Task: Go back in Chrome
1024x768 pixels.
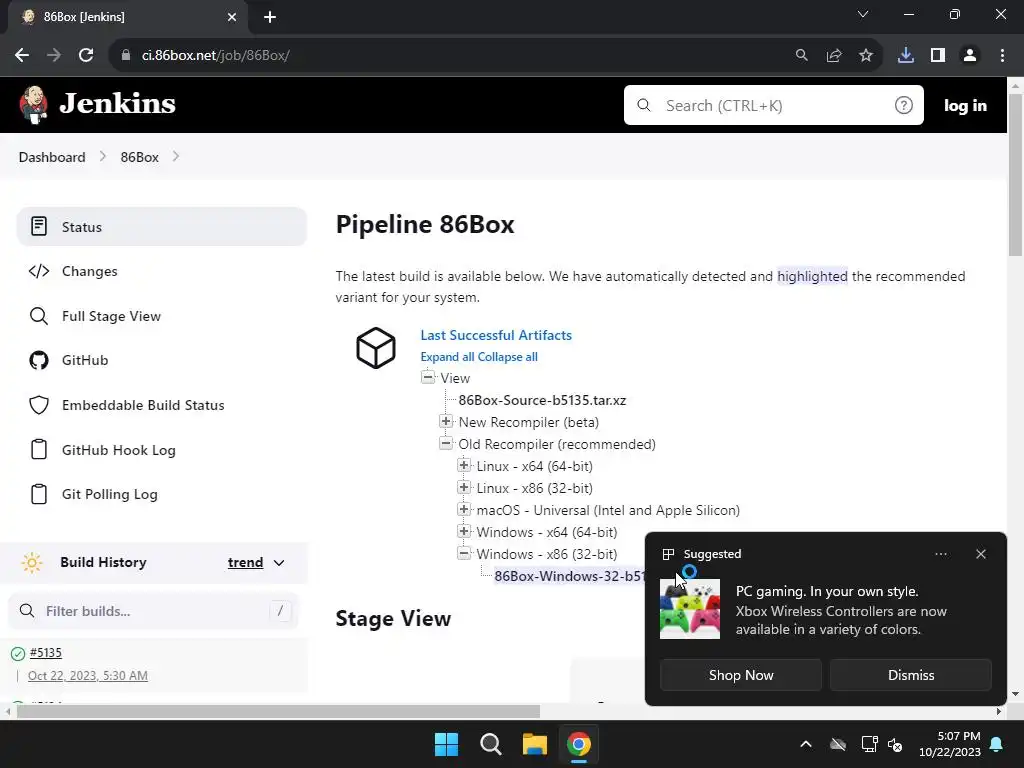Action: tap(22, 56)
